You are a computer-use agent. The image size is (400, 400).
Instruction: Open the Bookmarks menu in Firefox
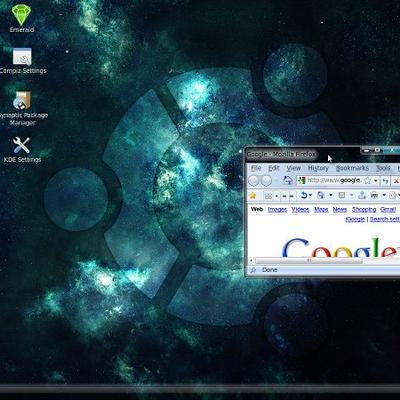point(352,168)
